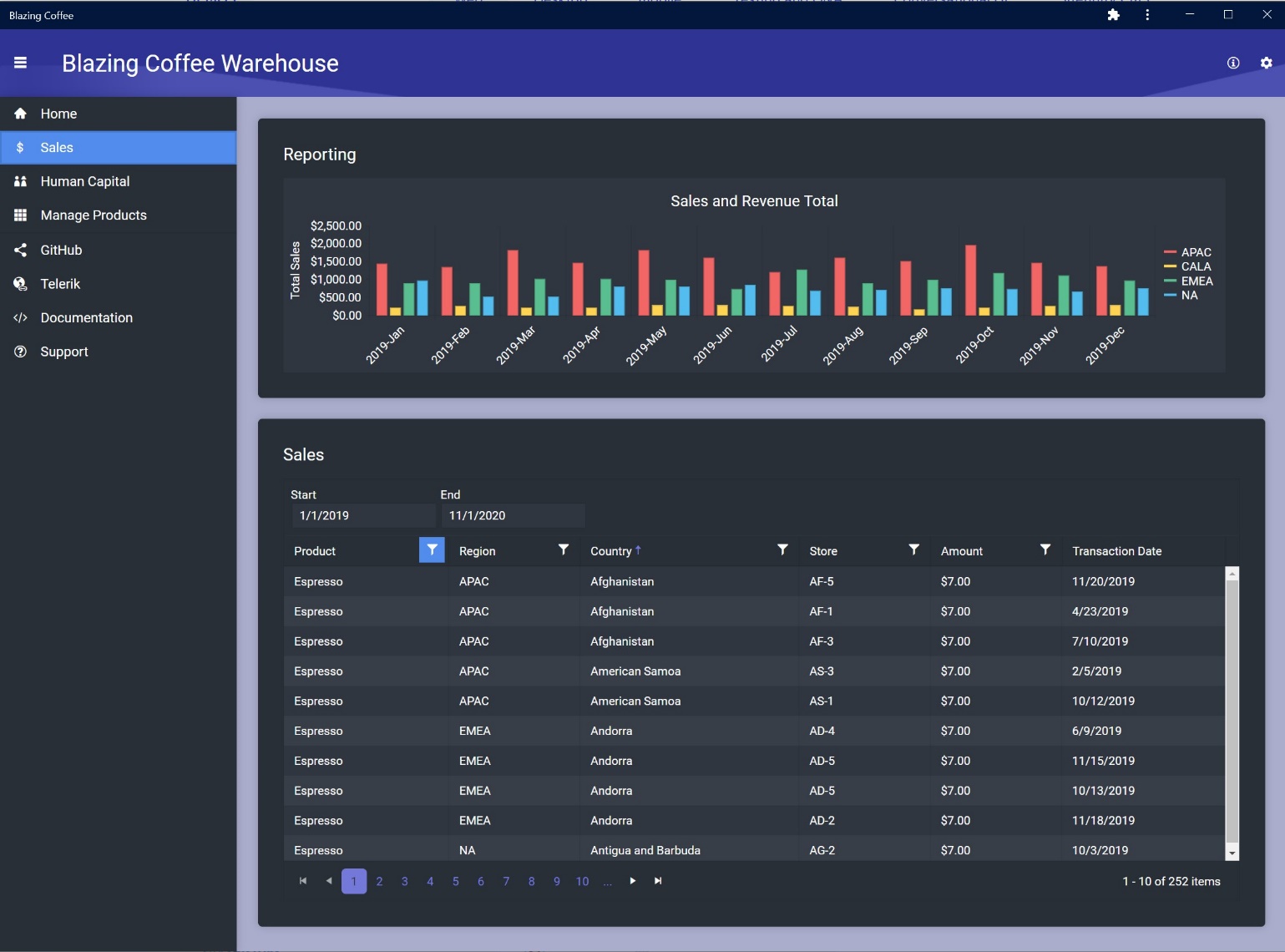Select the Sales menu item
Viewport: 1285px width, 952px height.
point(119,148)
